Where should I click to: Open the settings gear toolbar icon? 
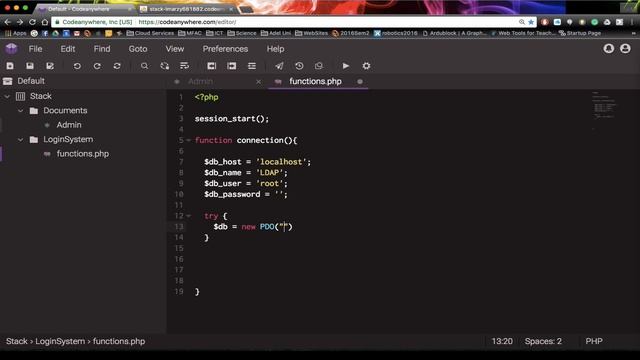tap(366, 66)
